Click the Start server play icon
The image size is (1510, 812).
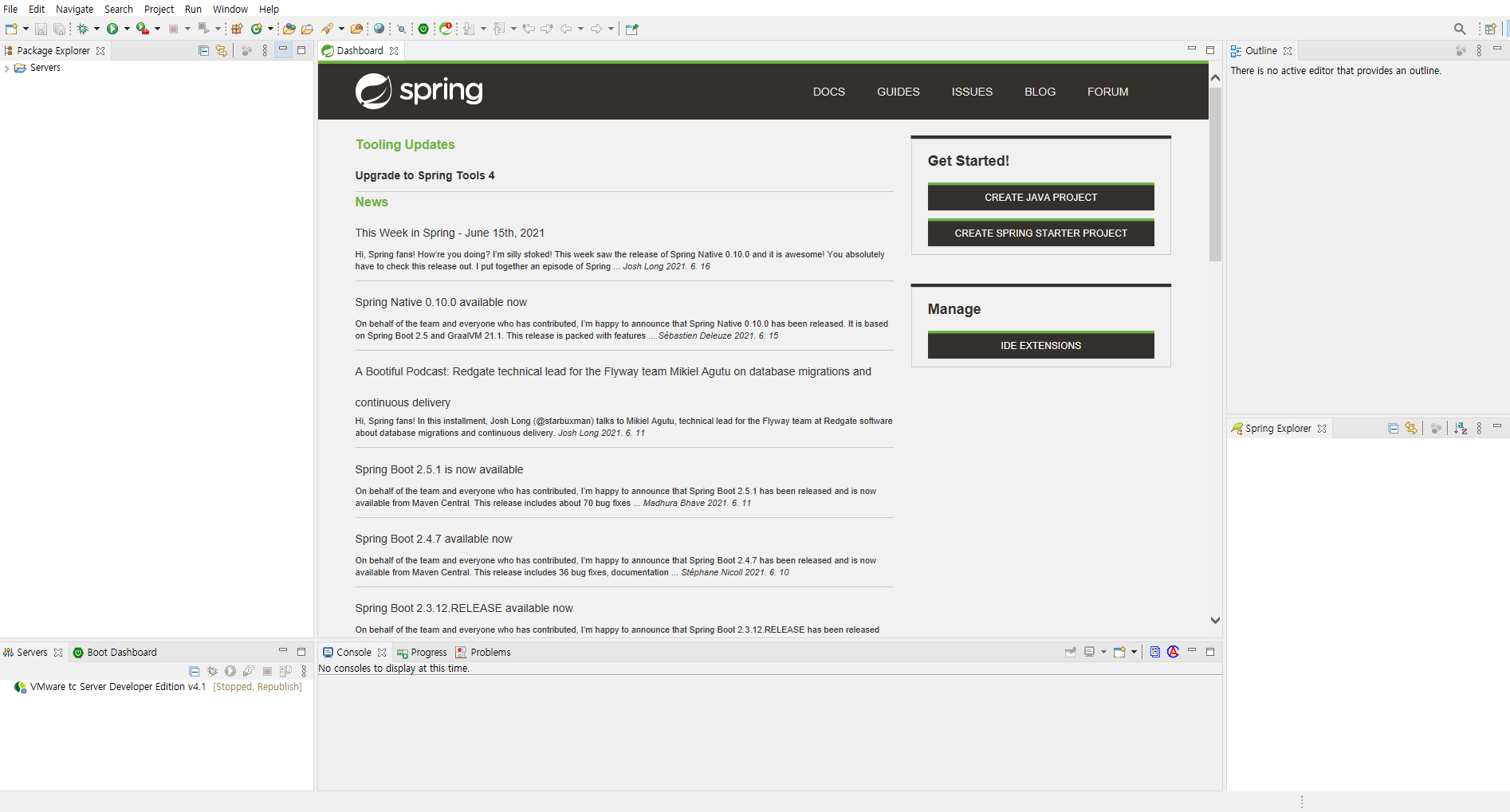(x=230, y=671)
